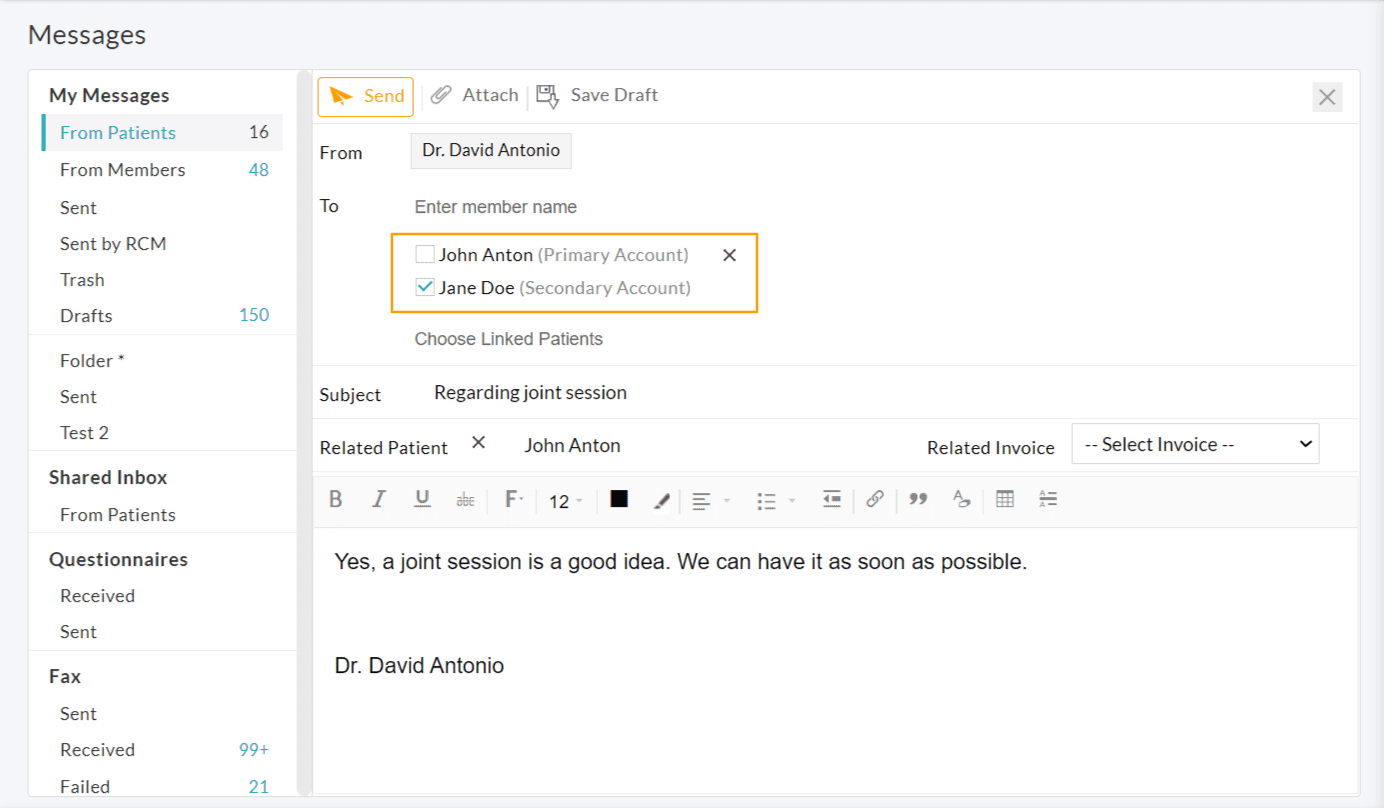
Task: Toggle underline formatting
Action: click(422, 499)
